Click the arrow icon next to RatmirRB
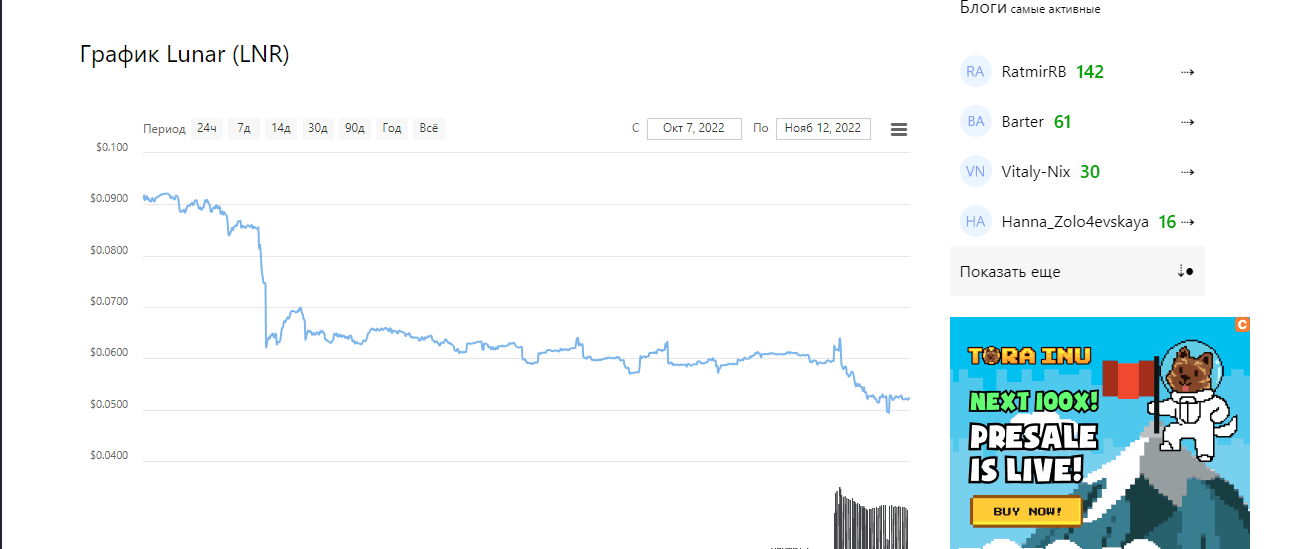Viewport: 1291px width, 549px height. coord(1187,72)
